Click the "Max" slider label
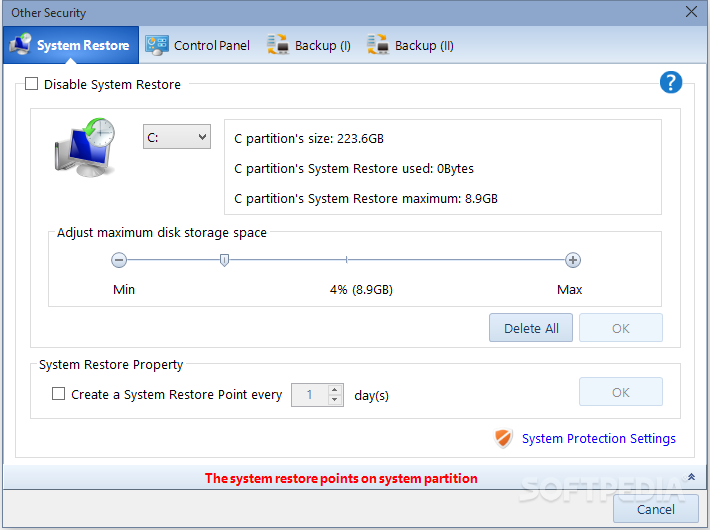 (570, 289)
